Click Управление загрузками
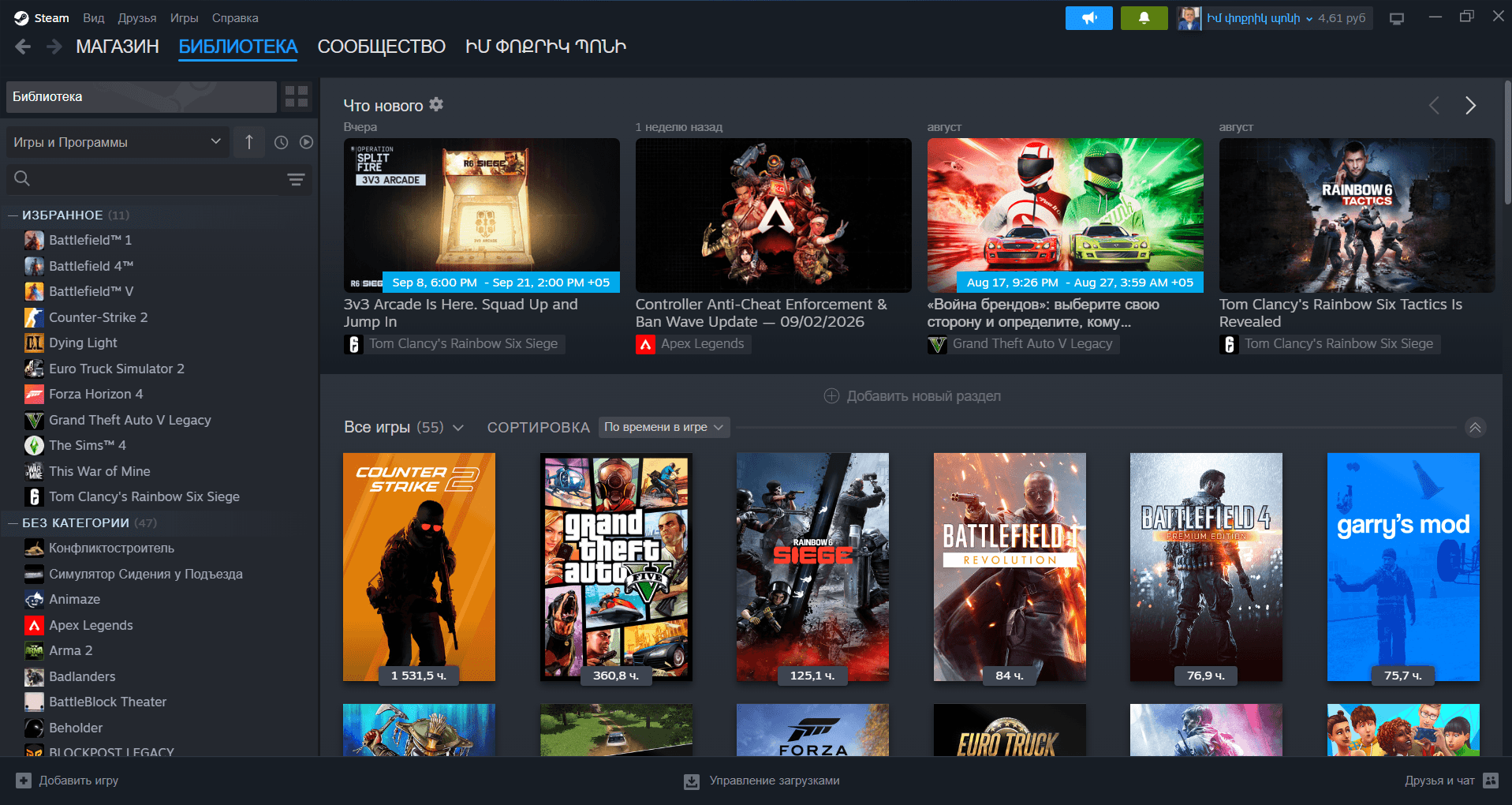The image size is (1512, 805). [775, 781]
